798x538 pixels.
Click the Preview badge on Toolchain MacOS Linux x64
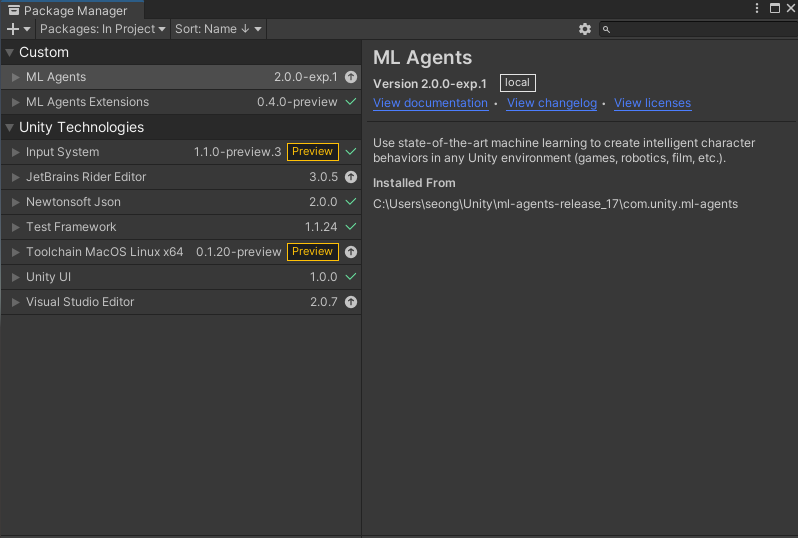[312, 251]
